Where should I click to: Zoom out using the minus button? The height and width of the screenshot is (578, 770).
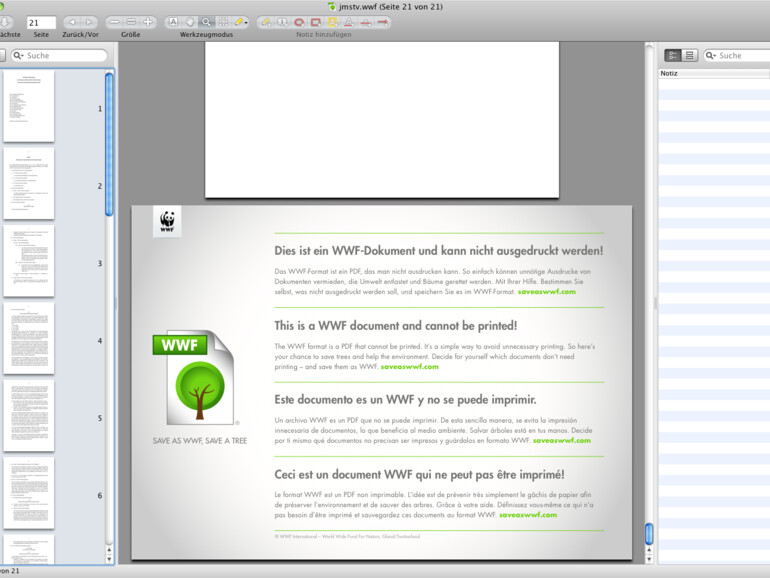(x=114, y=22)
